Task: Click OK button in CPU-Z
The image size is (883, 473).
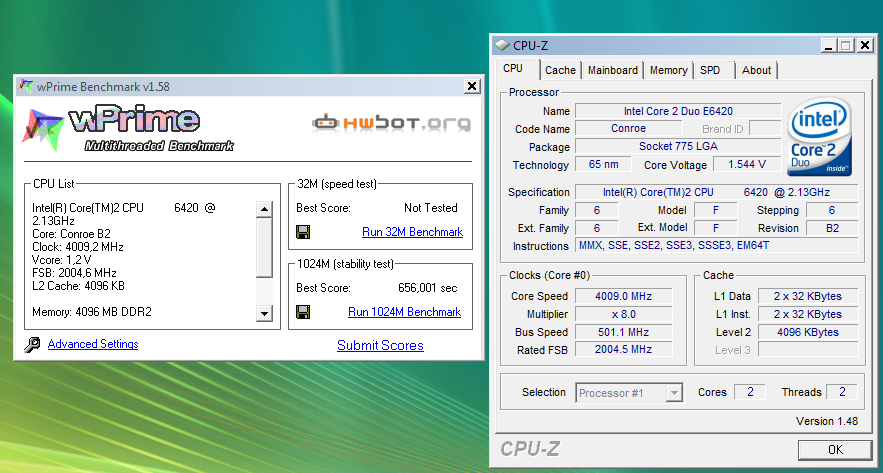Action: tap(835, 449)
